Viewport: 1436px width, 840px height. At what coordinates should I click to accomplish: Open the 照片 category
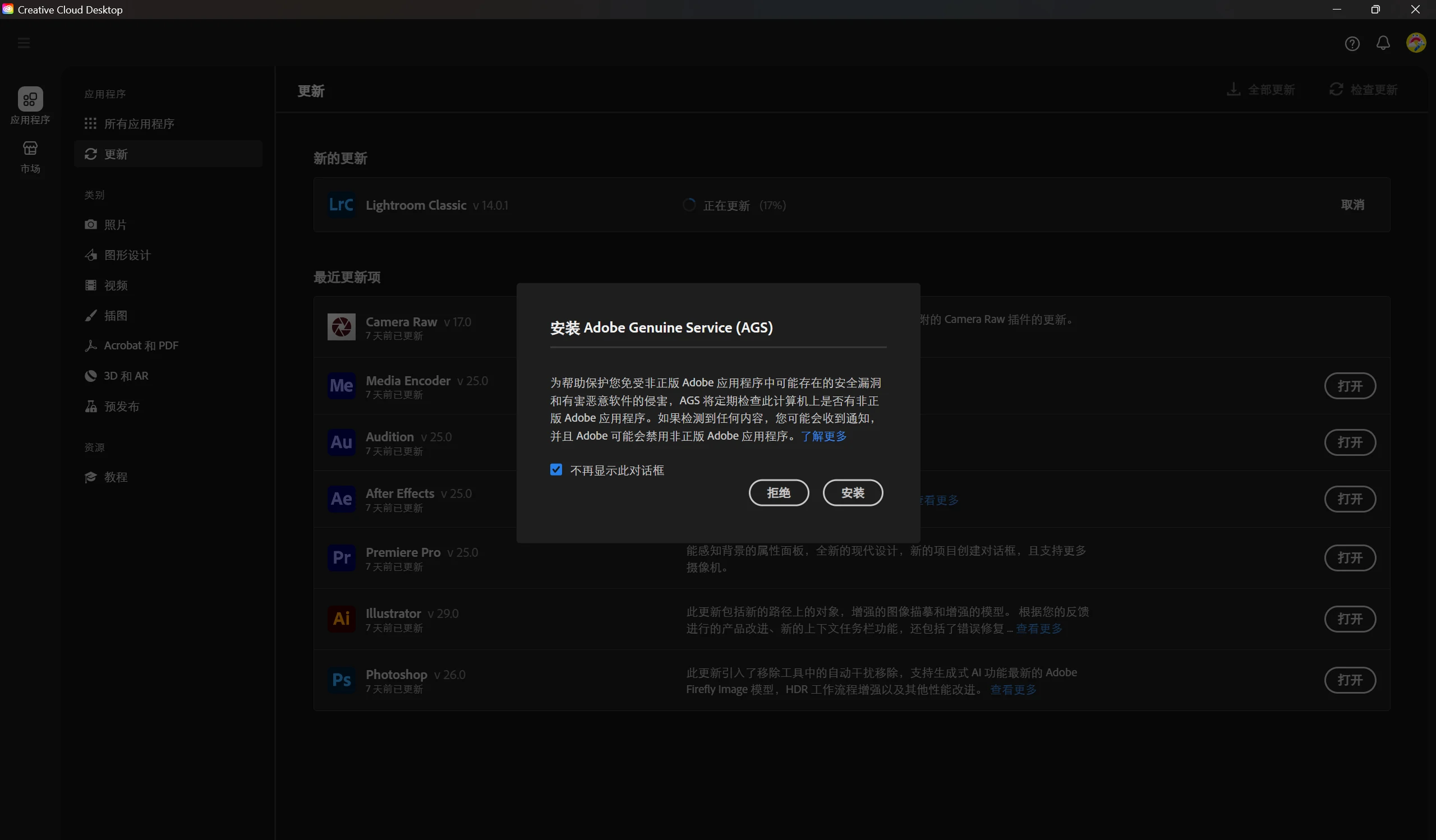[115, 224]
